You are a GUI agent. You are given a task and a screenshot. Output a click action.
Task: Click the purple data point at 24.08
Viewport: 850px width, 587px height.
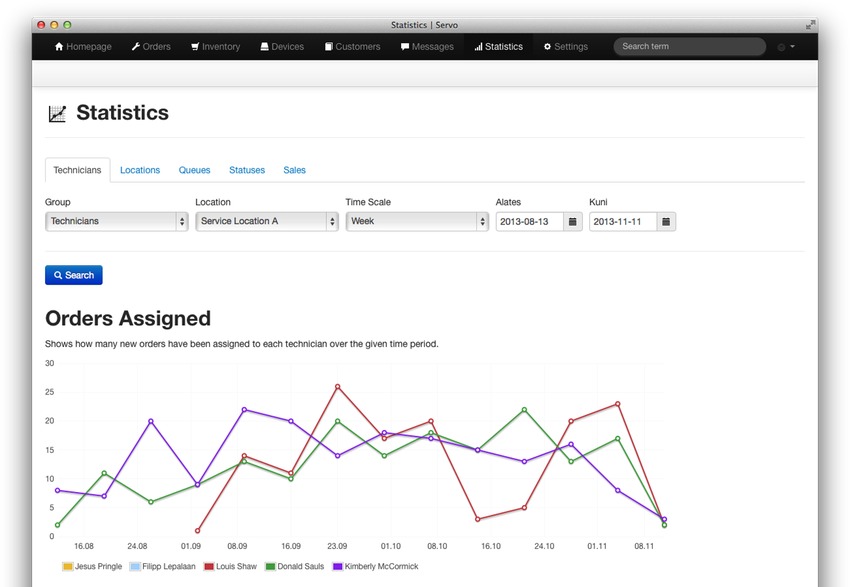click(x=151, y=421)
